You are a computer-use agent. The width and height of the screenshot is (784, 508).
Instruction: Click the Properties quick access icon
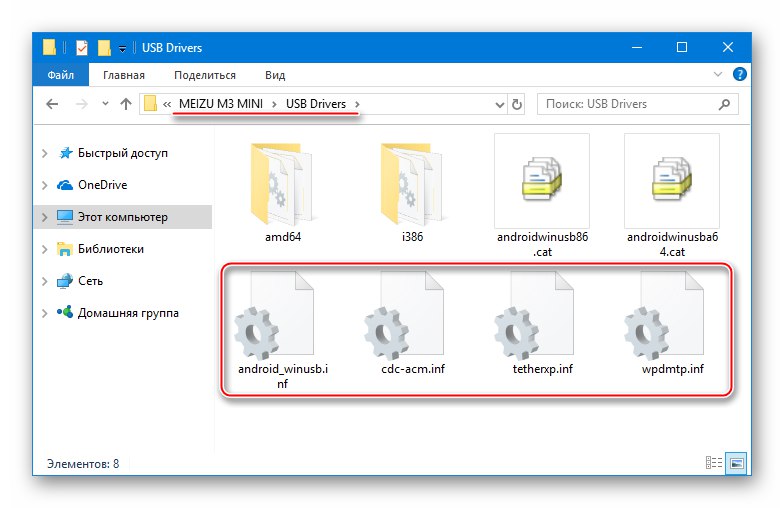(x=82, y=48)
